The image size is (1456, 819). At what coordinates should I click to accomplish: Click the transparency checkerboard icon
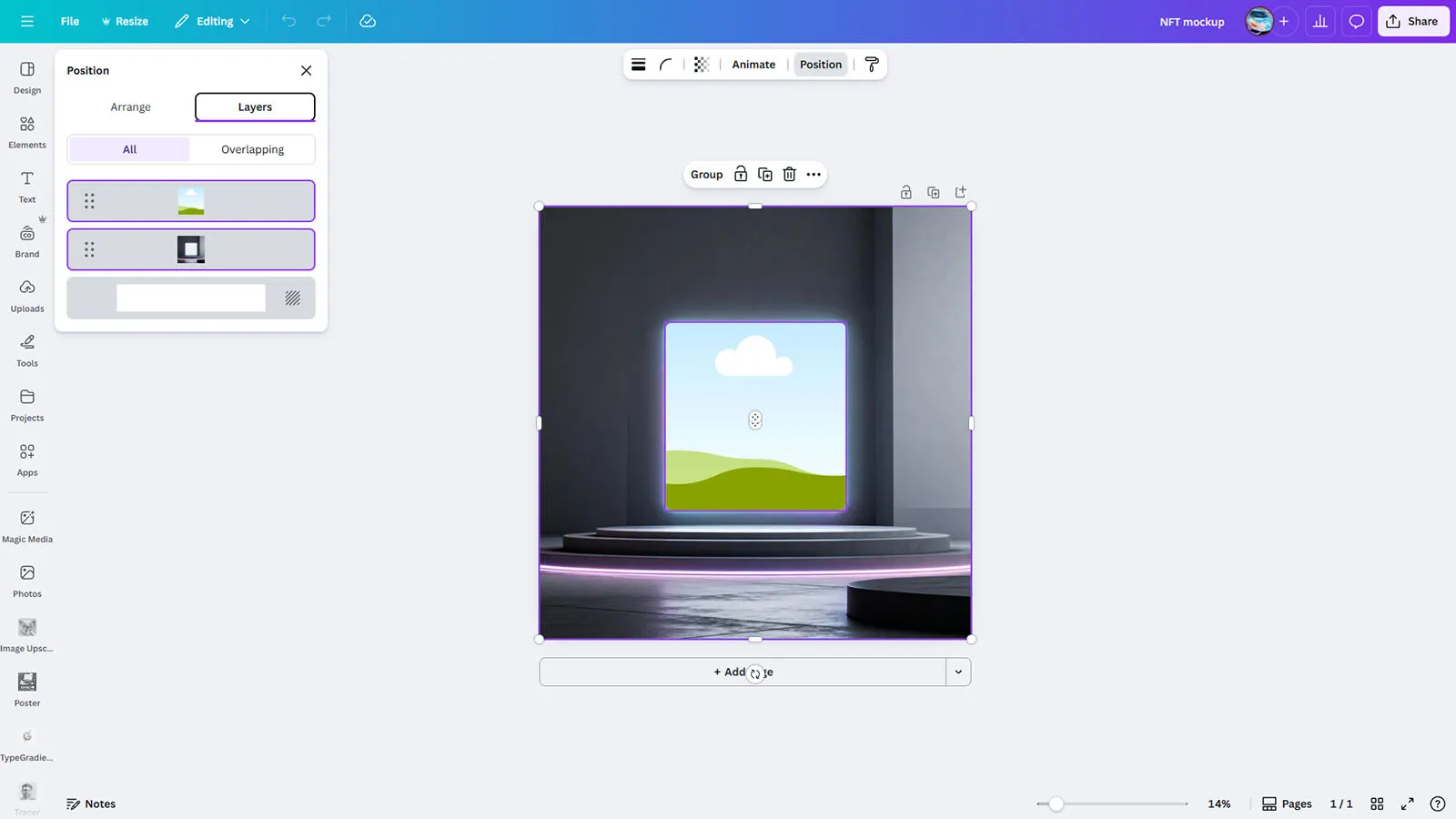pyautogui.click(x=701, y=65)
